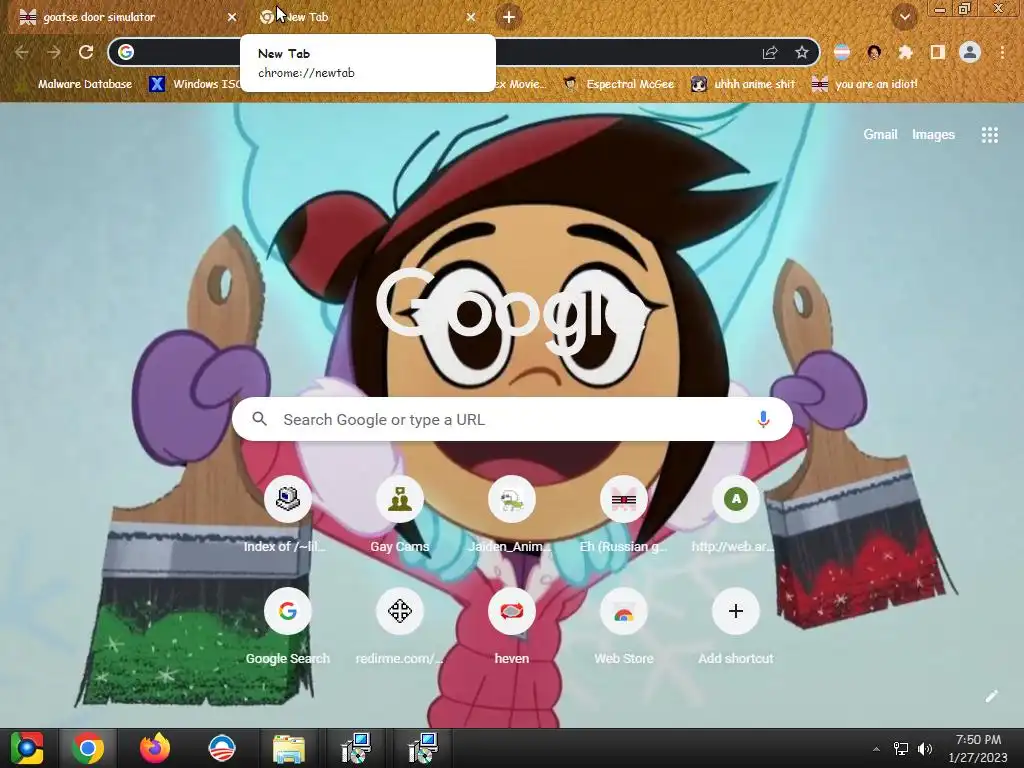Open uhhh anime bookmark
Viewport: 1024px width, 768px height.
(743, 84)
